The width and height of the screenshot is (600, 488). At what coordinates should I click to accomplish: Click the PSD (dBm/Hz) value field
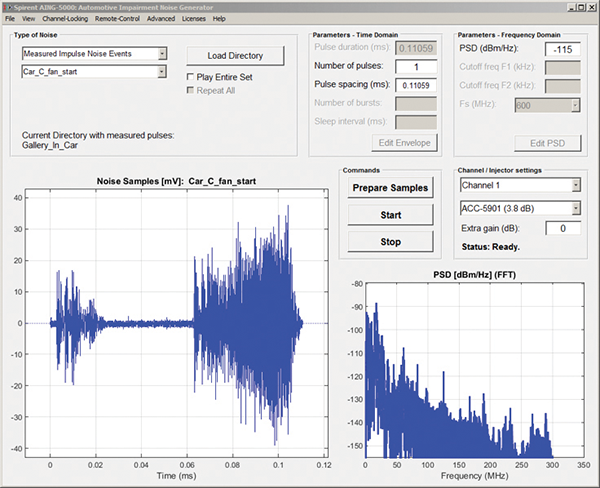point(564,48)
